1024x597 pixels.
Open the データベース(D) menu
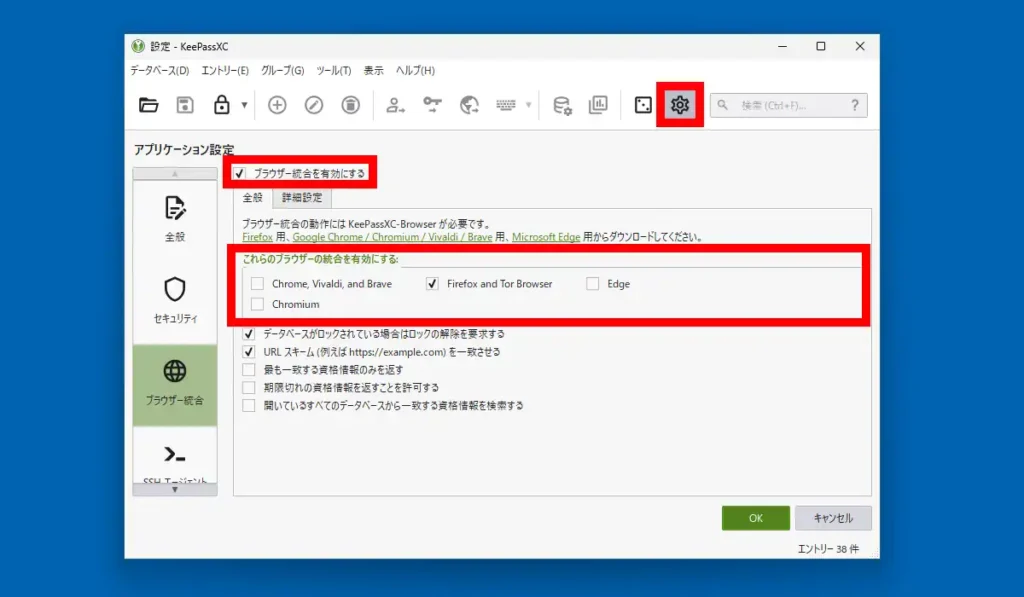(x=159, y=71)
